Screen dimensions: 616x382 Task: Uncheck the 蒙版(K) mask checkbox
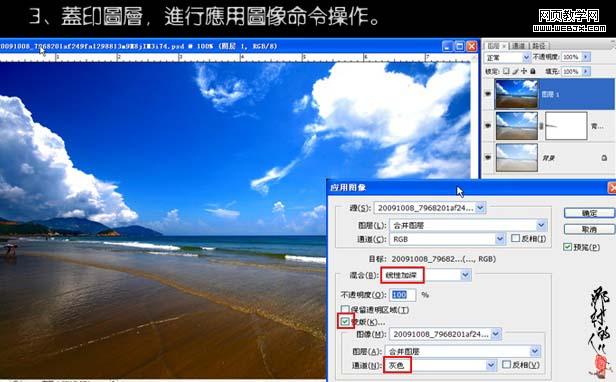click(x=345, y=322)
